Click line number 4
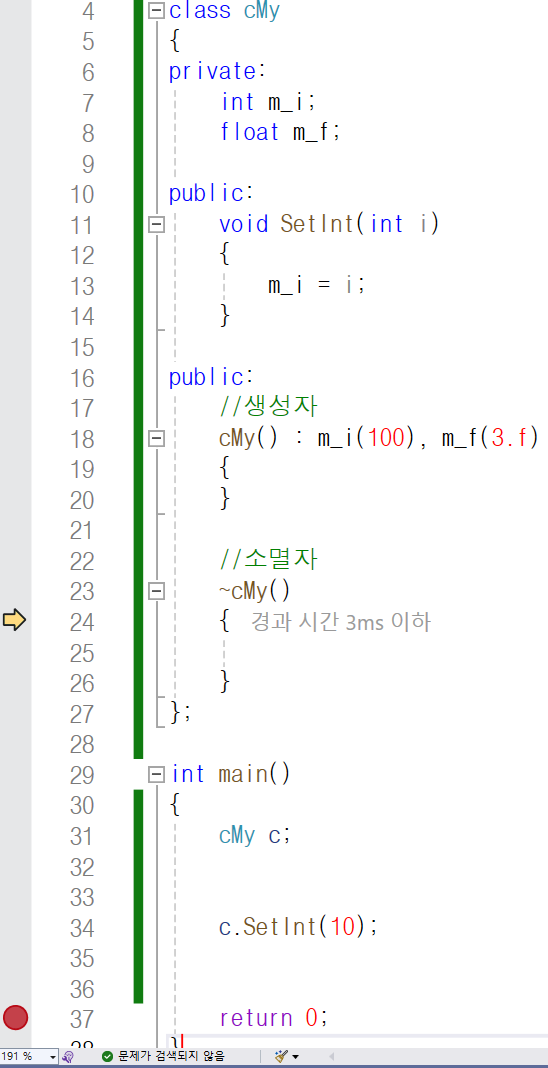This screenshot has width=548, height=1068. [x=88, y=12]
